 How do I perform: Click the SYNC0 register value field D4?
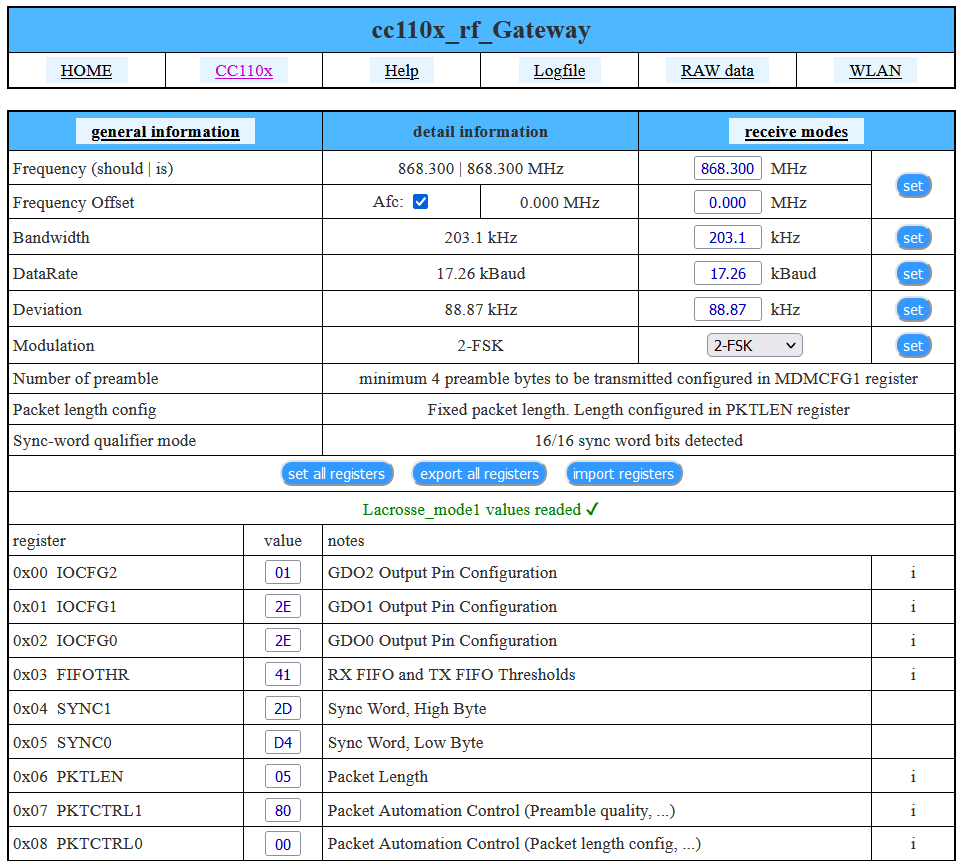pos(283,743)
